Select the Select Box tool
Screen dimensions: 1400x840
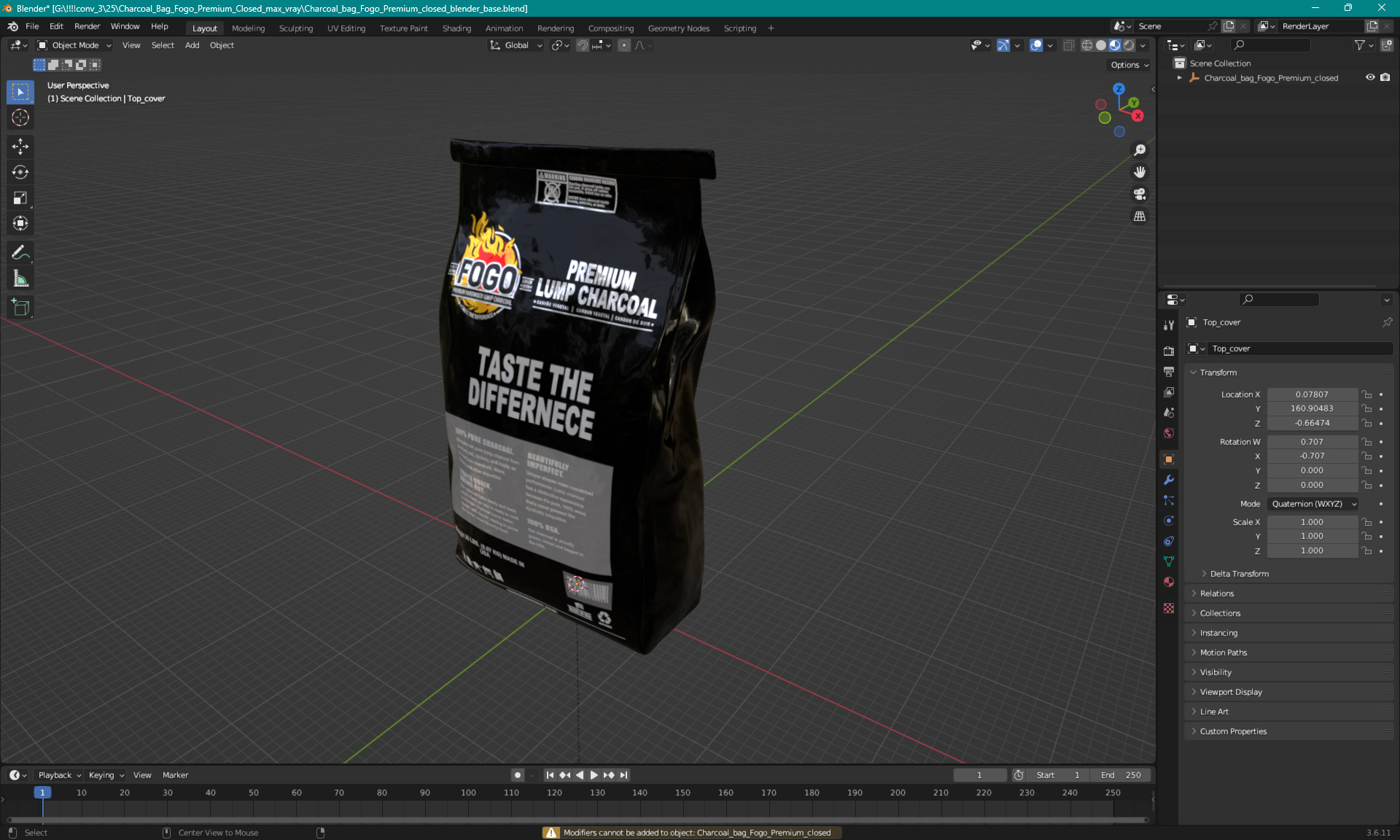click(20, 92)
